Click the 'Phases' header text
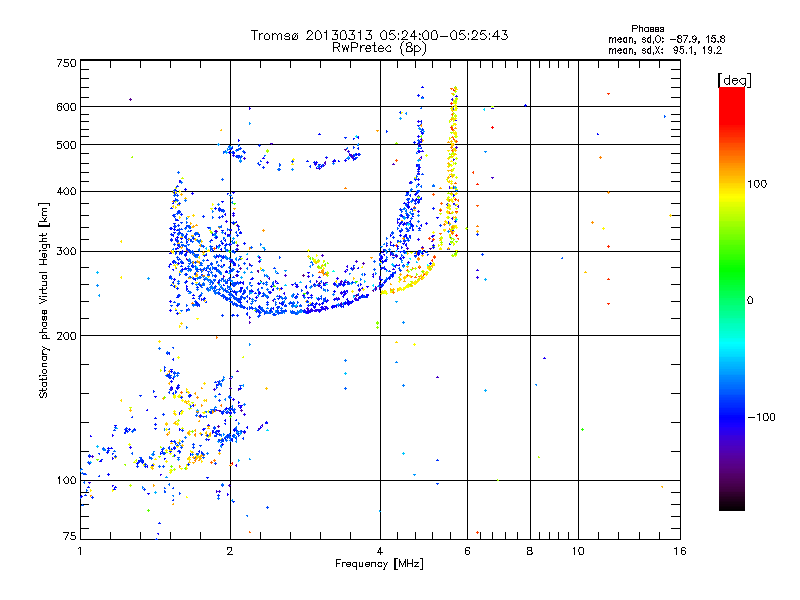The height and width of the screenshot is (600, 800). 647,29
